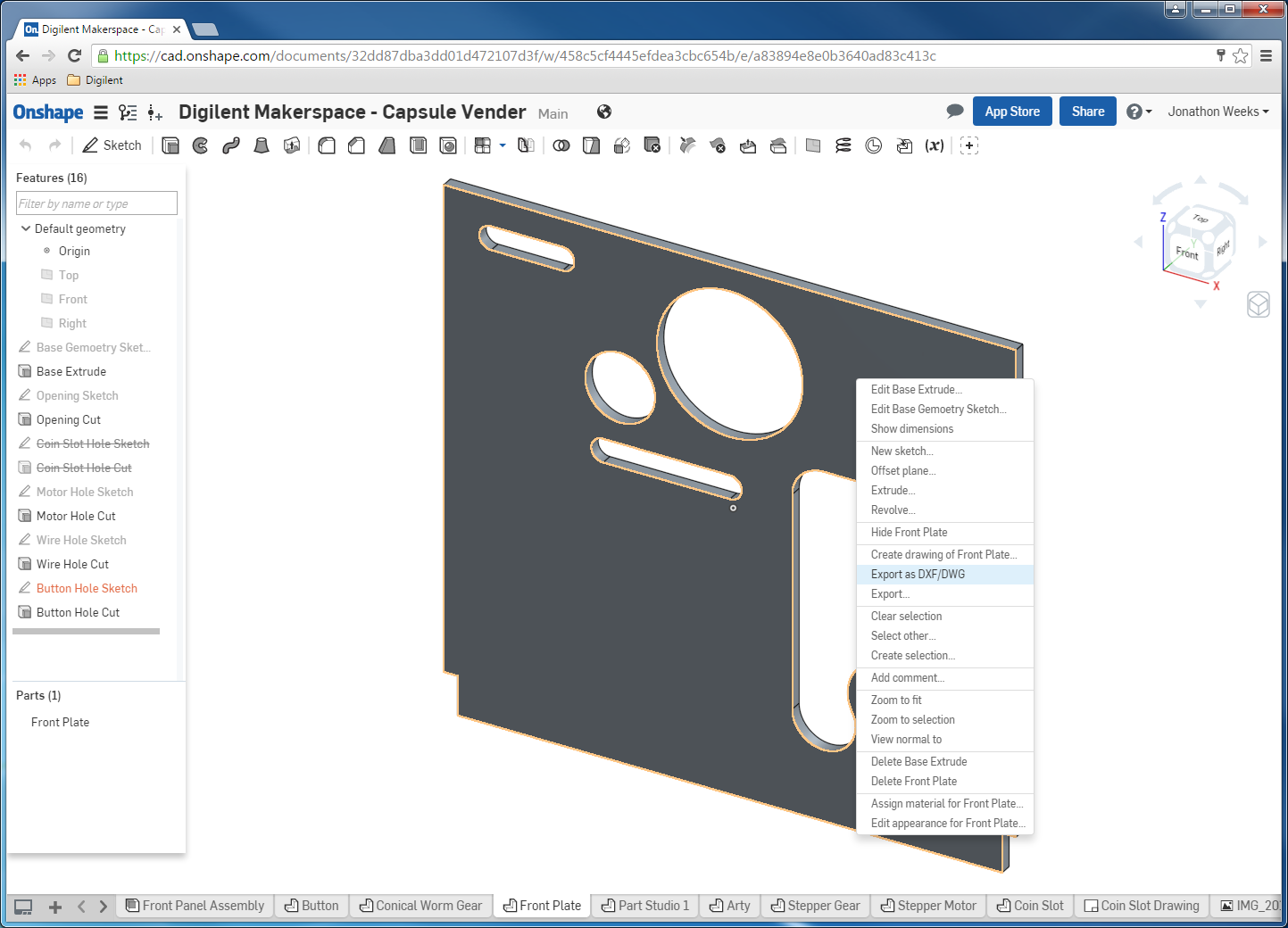
Task: Select the Plane tool icon
Action: point(813,145)
